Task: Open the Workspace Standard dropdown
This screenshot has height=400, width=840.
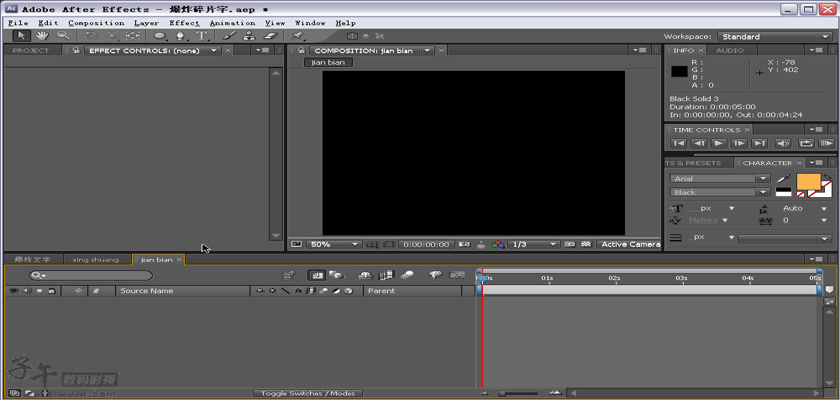Action: (x=774, y=37)
